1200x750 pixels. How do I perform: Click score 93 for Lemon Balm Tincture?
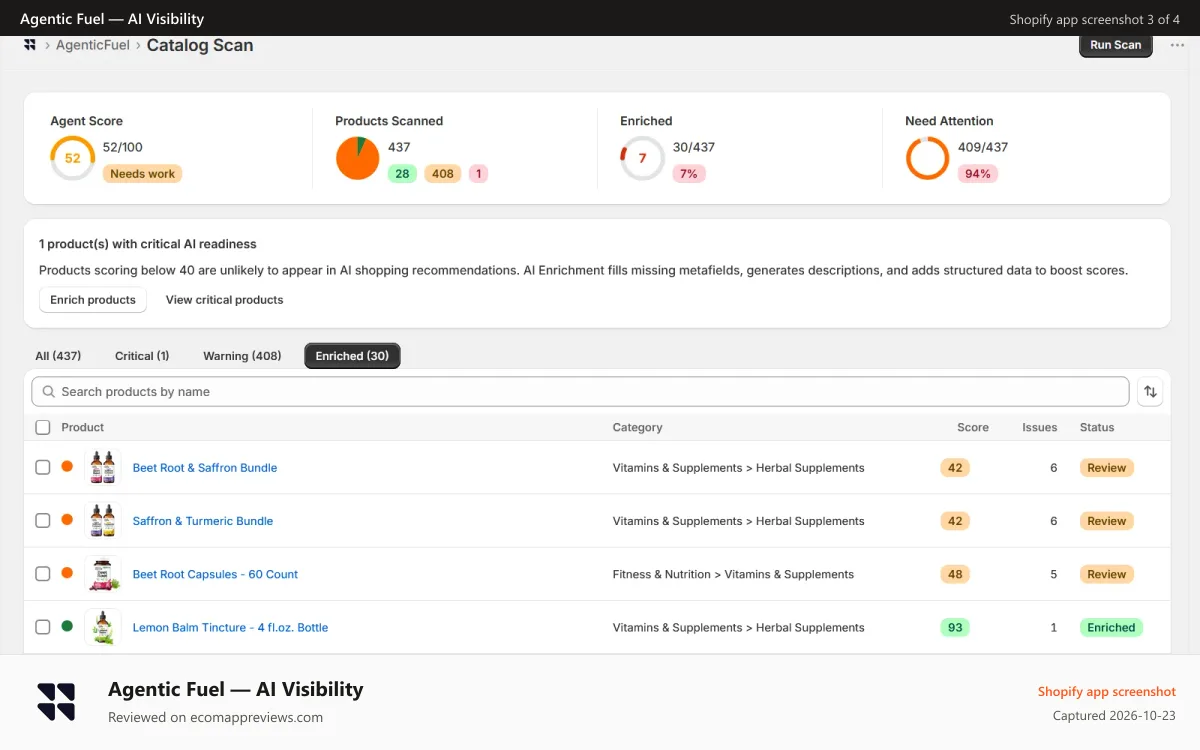point(955,627)
